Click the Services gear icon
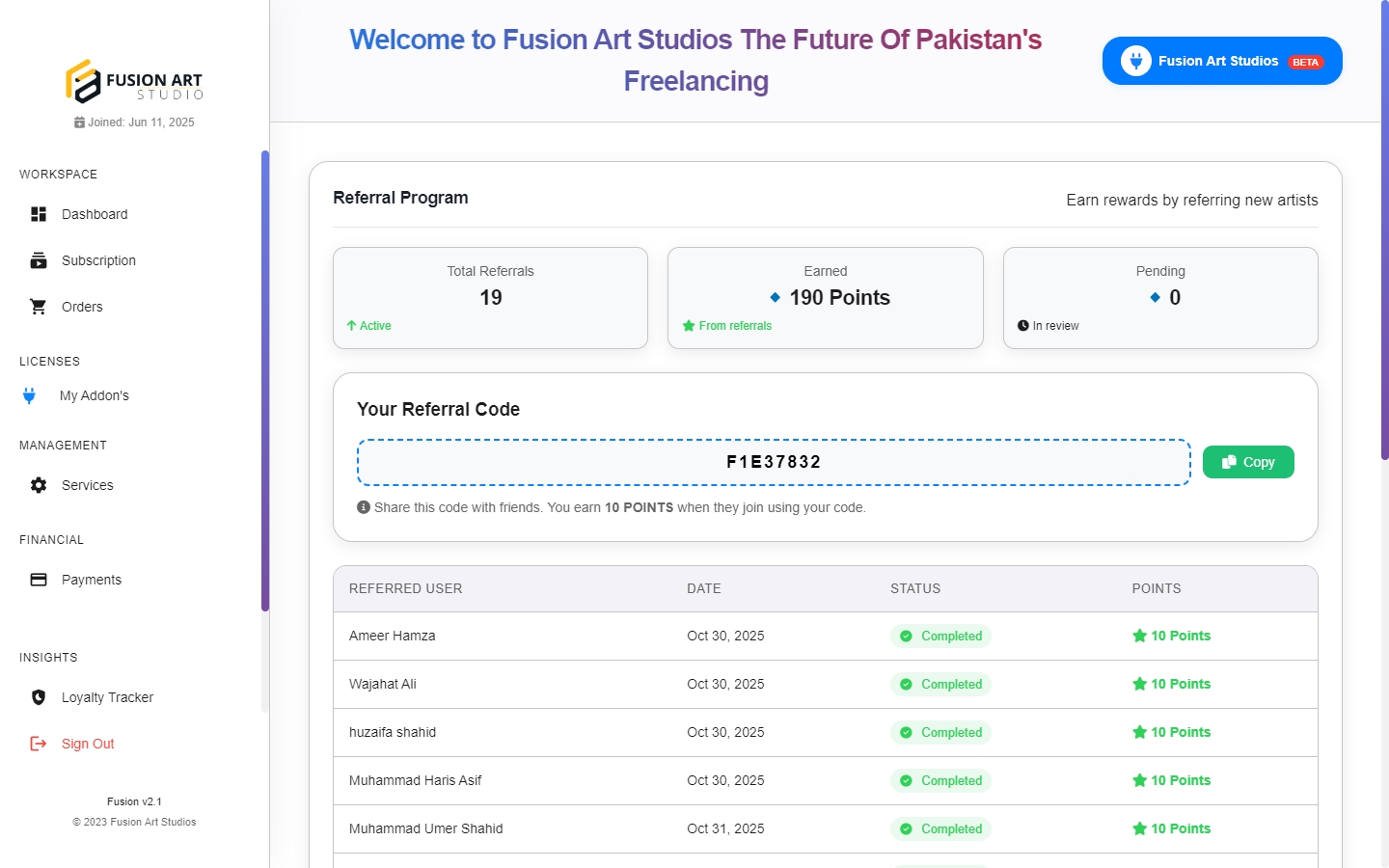Viewport: 1389px width, 868px height. pos(39,485)
